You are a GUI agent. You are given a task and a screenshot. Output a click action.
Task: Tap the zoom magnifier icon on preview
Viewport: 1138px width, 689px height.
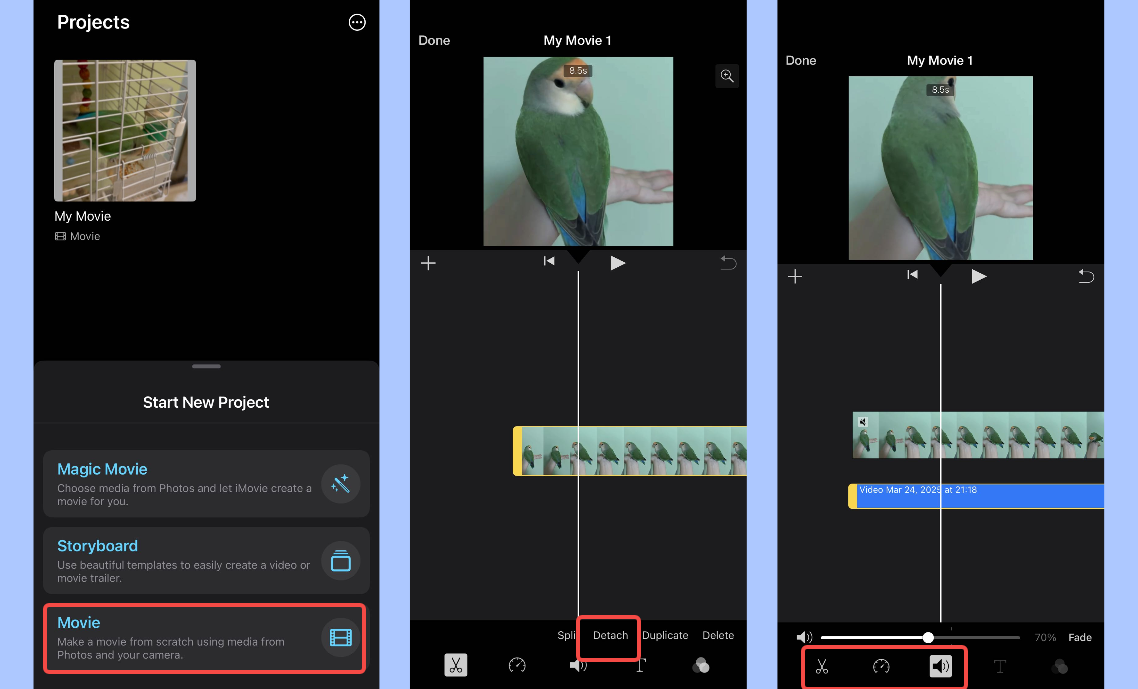click(727, 76)
